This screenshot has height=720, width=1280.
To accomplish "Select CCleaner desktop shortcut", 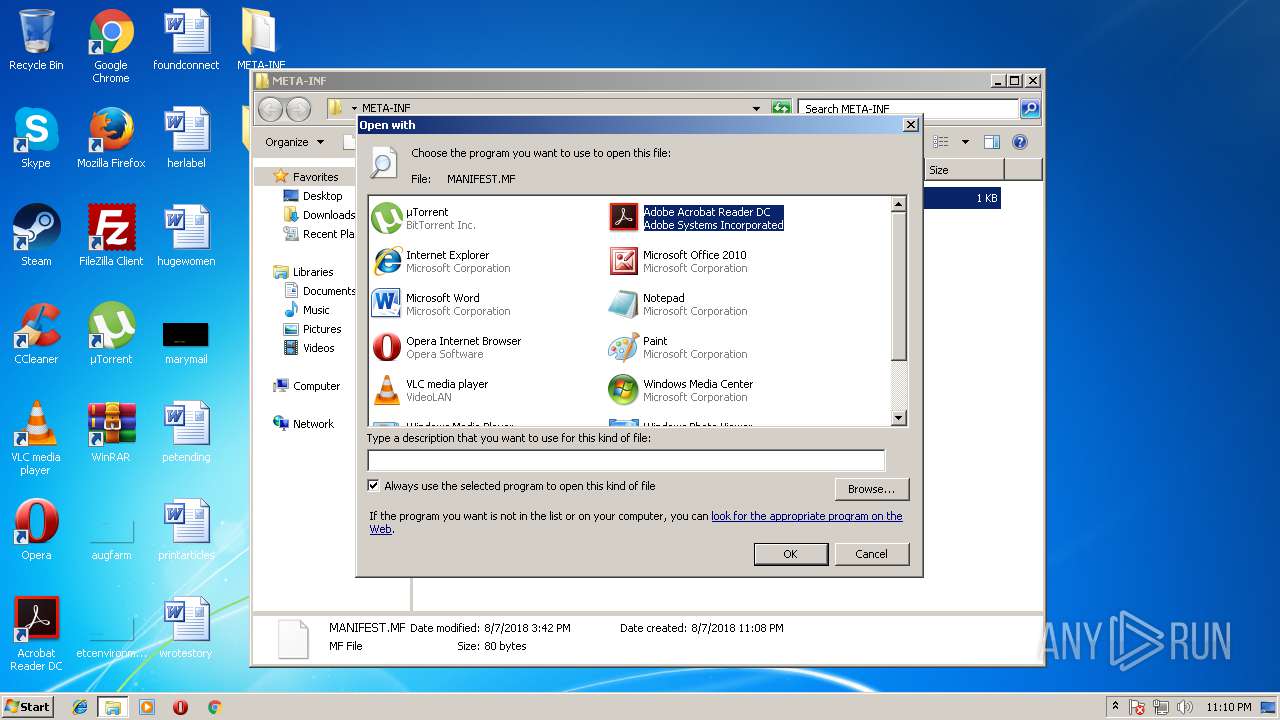I will coord(36,334).
